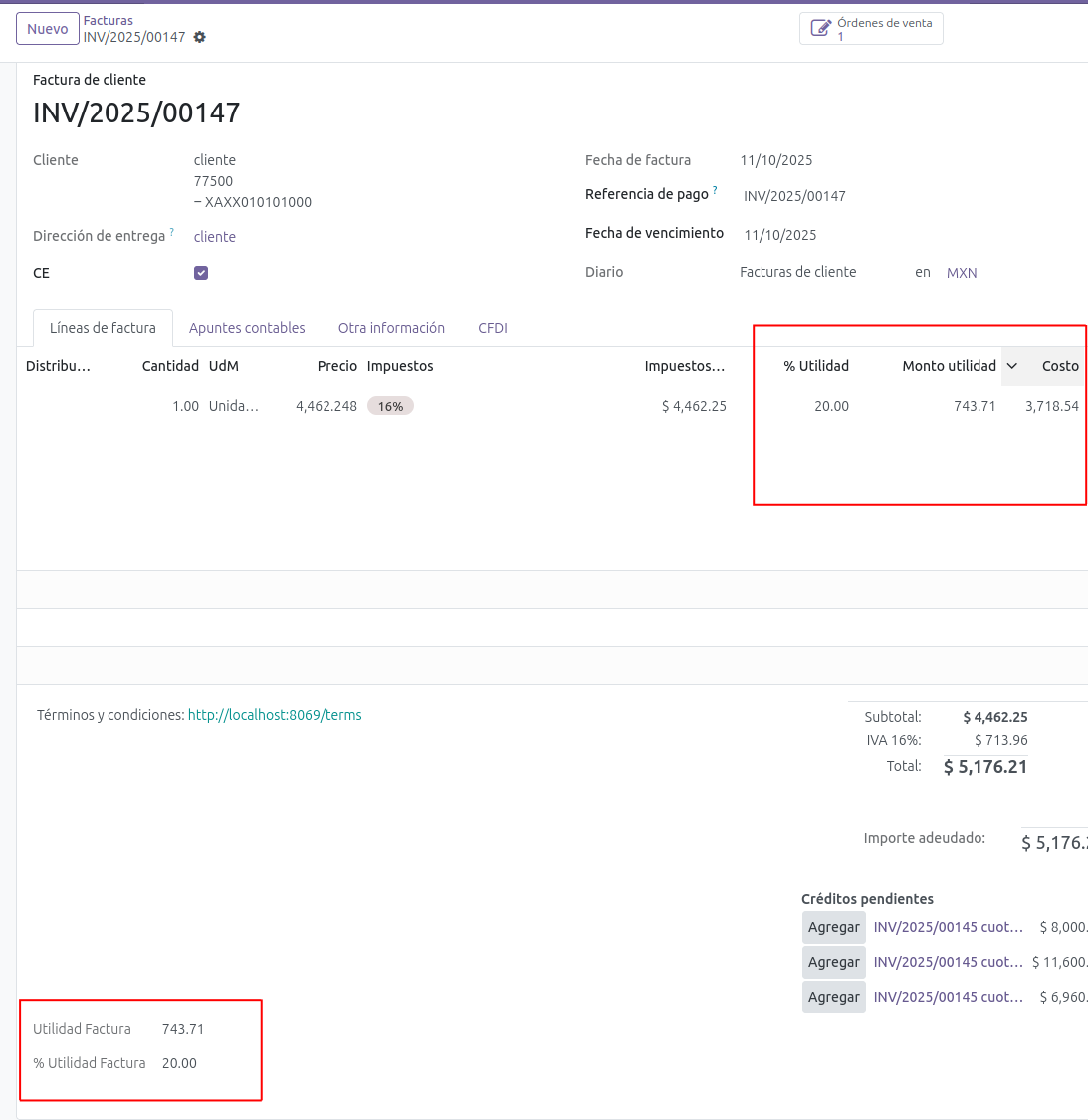Open the Órdenes de venta edit icon
Viewport: 1088px width, 1120px height.
pyautogui.click(x=820, y=28)
